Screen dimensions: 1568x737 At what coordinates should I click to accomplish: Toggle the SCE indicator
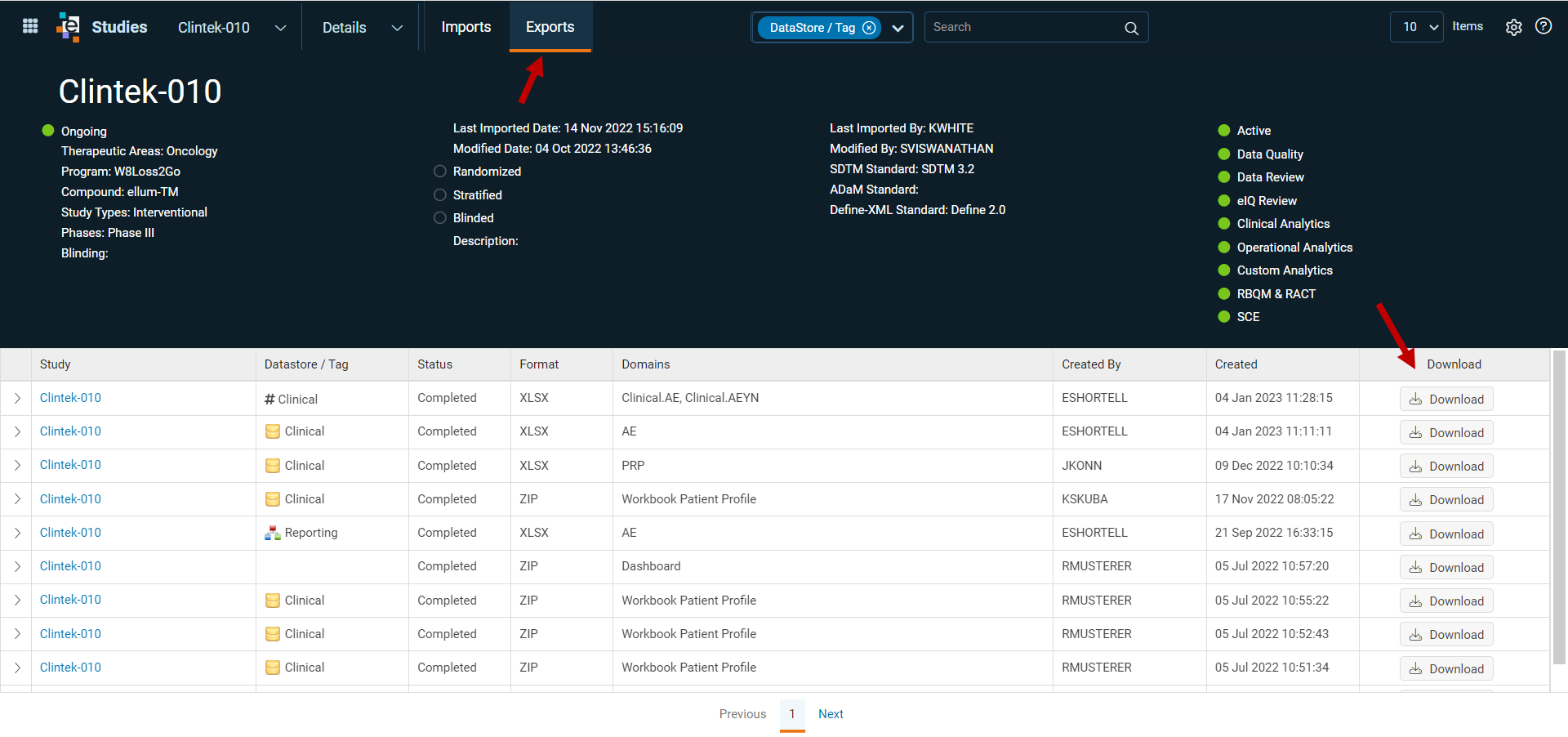[1224, 317]
